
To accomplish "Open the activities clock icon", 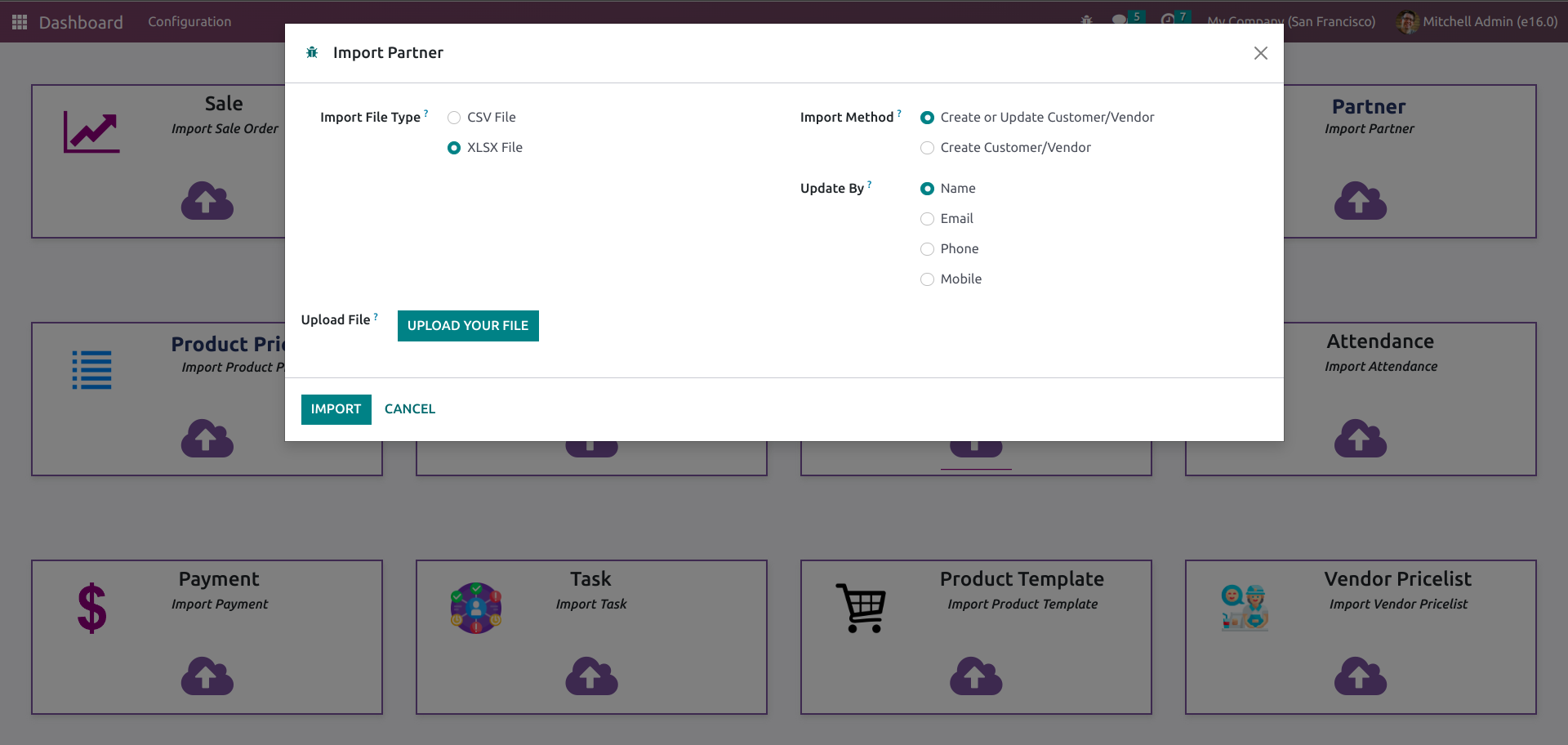I will (1168, 20).
